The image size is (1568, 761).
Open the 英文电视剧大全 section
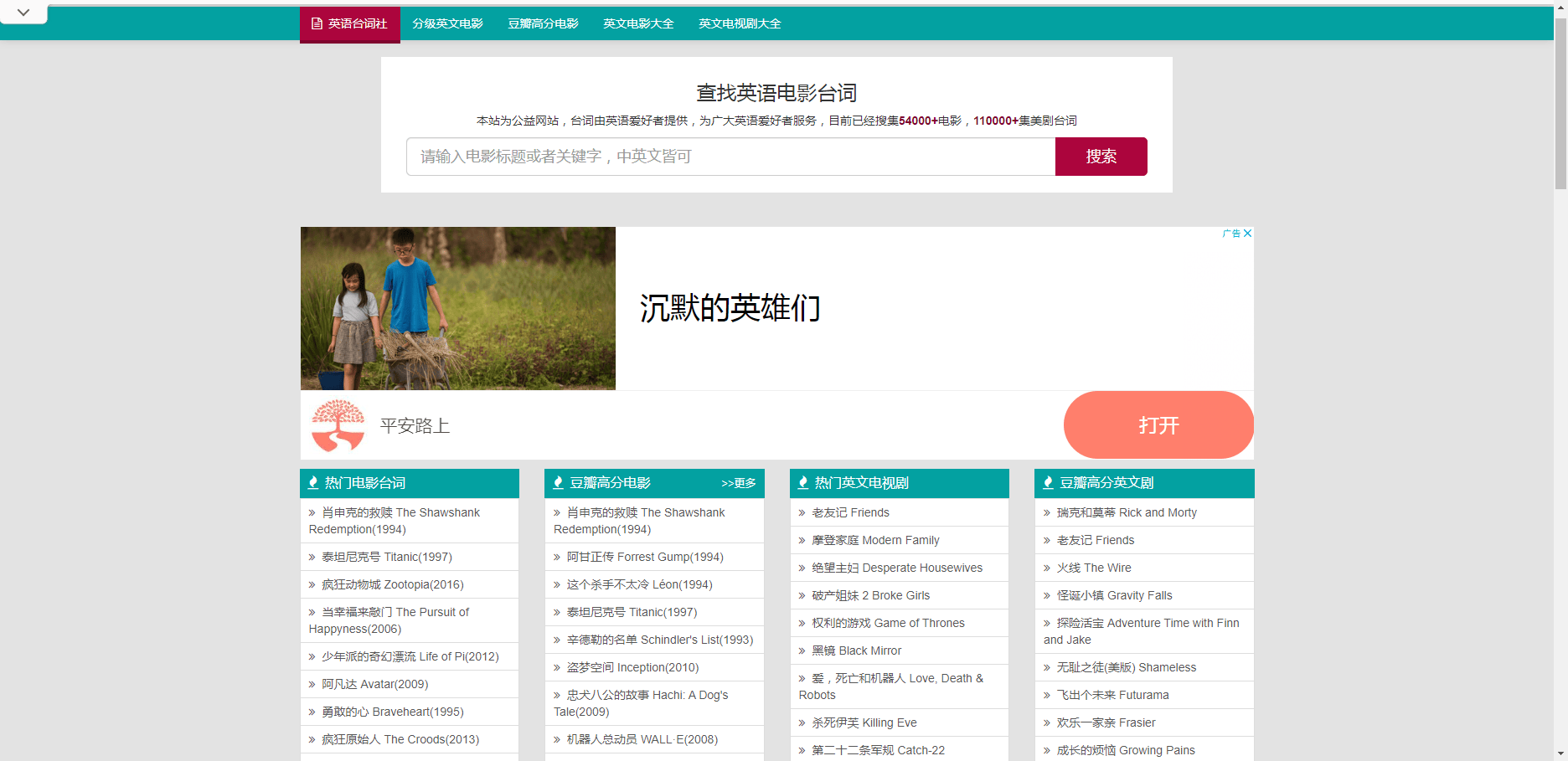coord(740,23)
